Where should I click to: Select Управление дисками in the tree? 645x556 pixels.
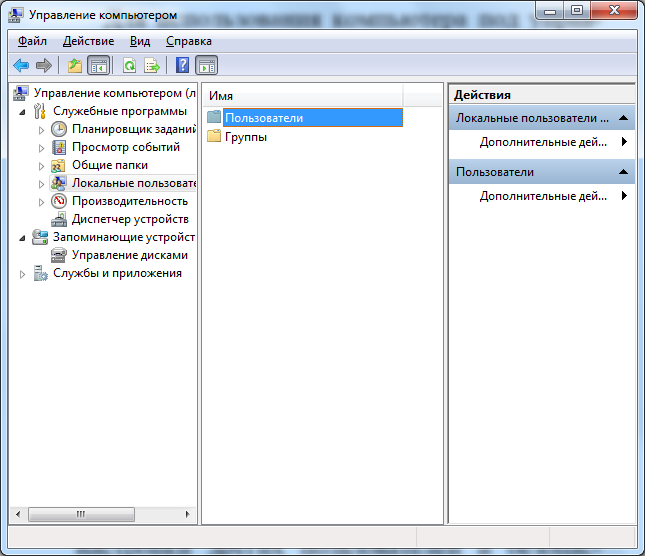point(130,255)
